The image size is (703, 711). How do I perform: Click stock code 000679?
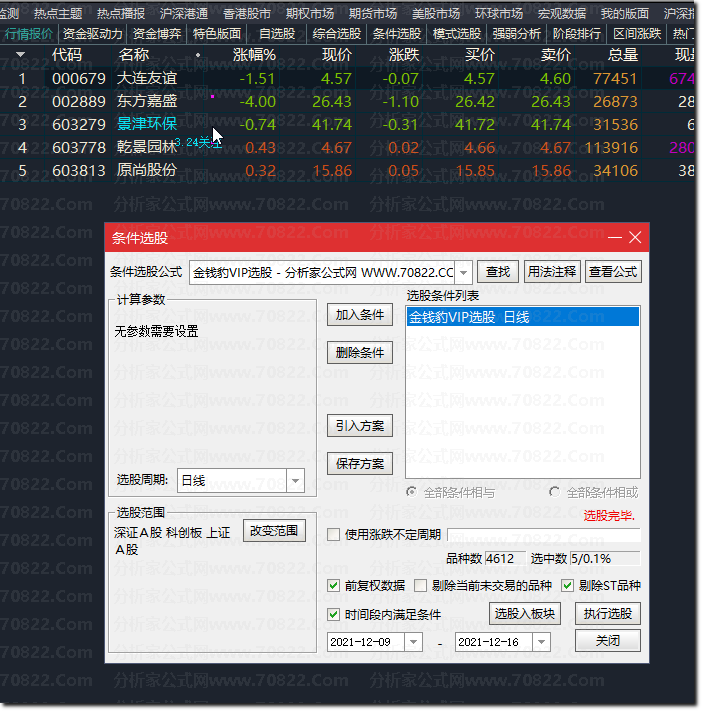point(78,79)
